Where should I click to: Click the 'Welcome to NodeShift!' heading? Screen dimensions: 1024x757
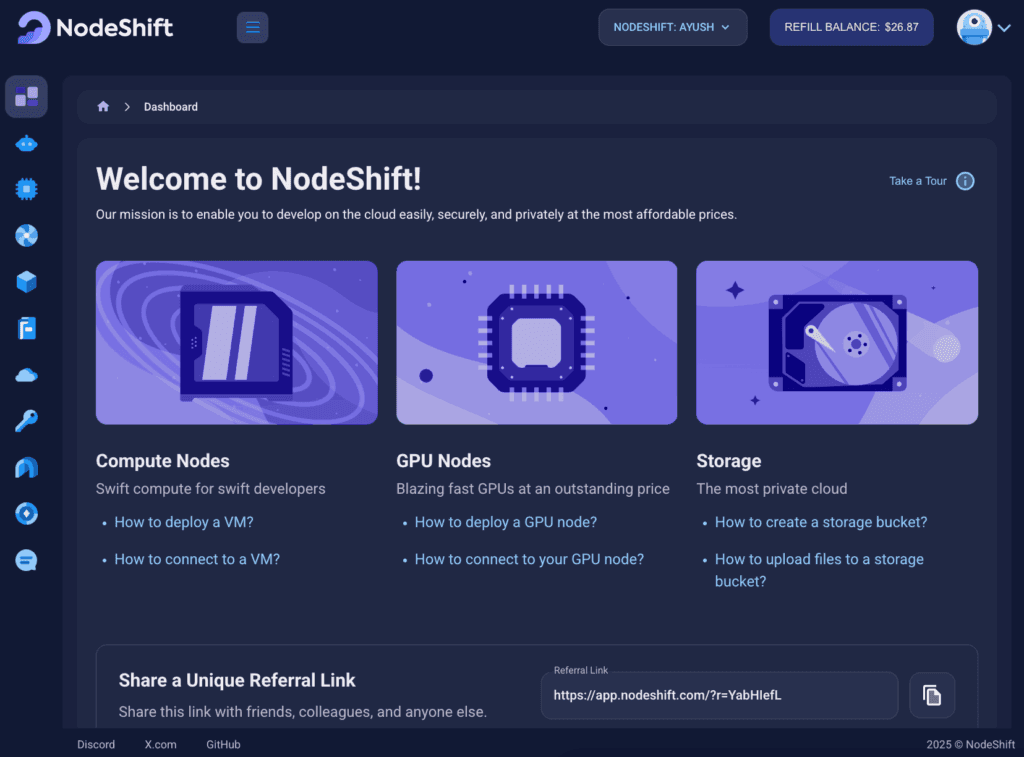pyautogui.click(x=259, y=178)
